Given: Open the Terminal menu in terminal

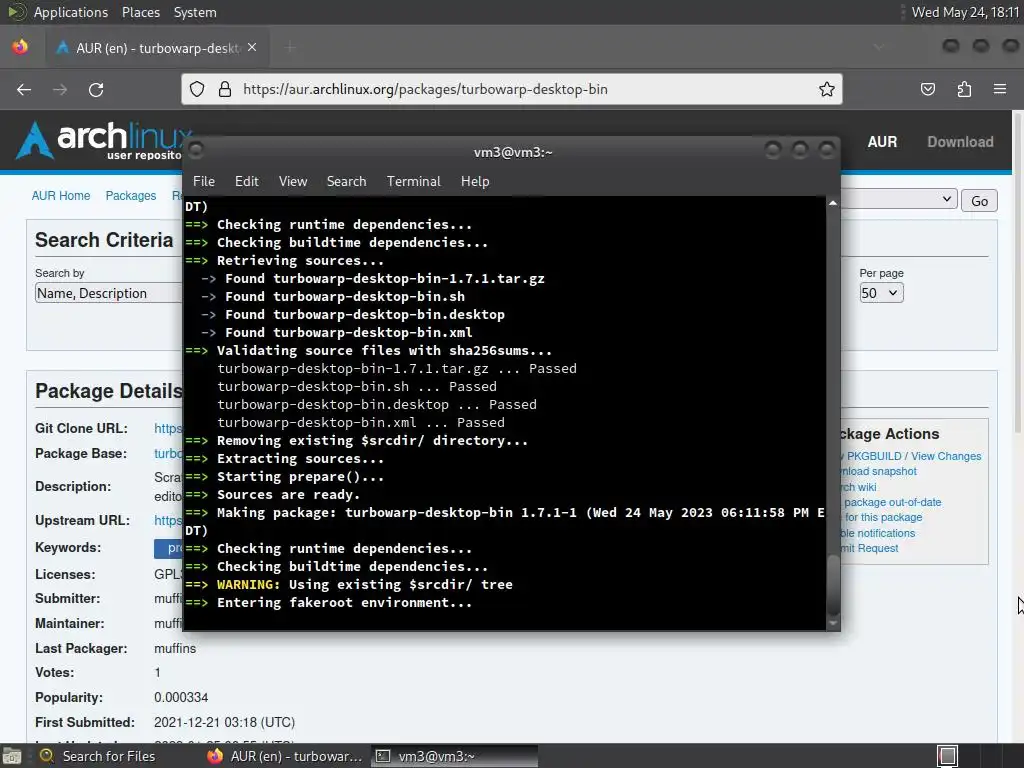Looking at the screenshot, I should [x=413, y=182].
